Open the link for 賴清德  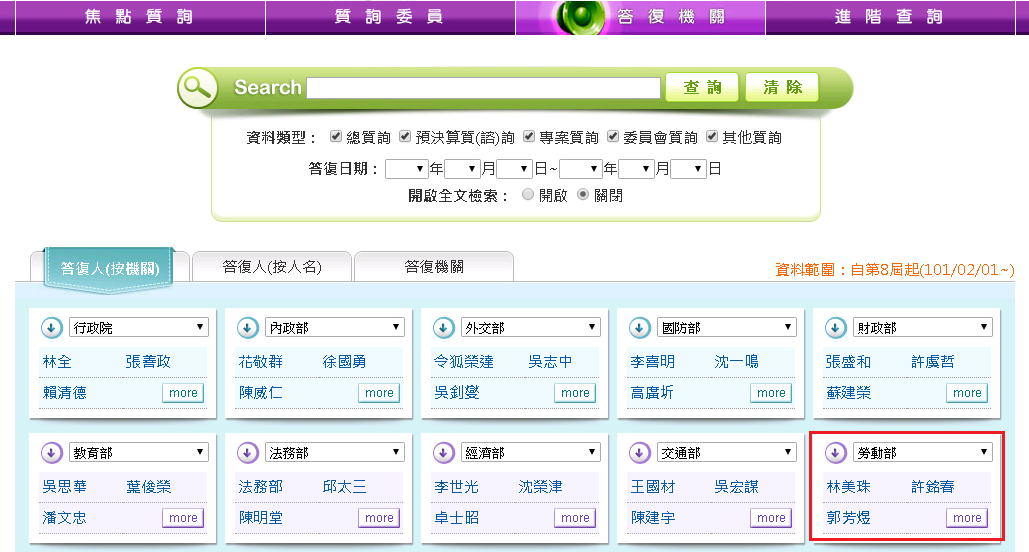pyautogui.click(x=64, y=393)
